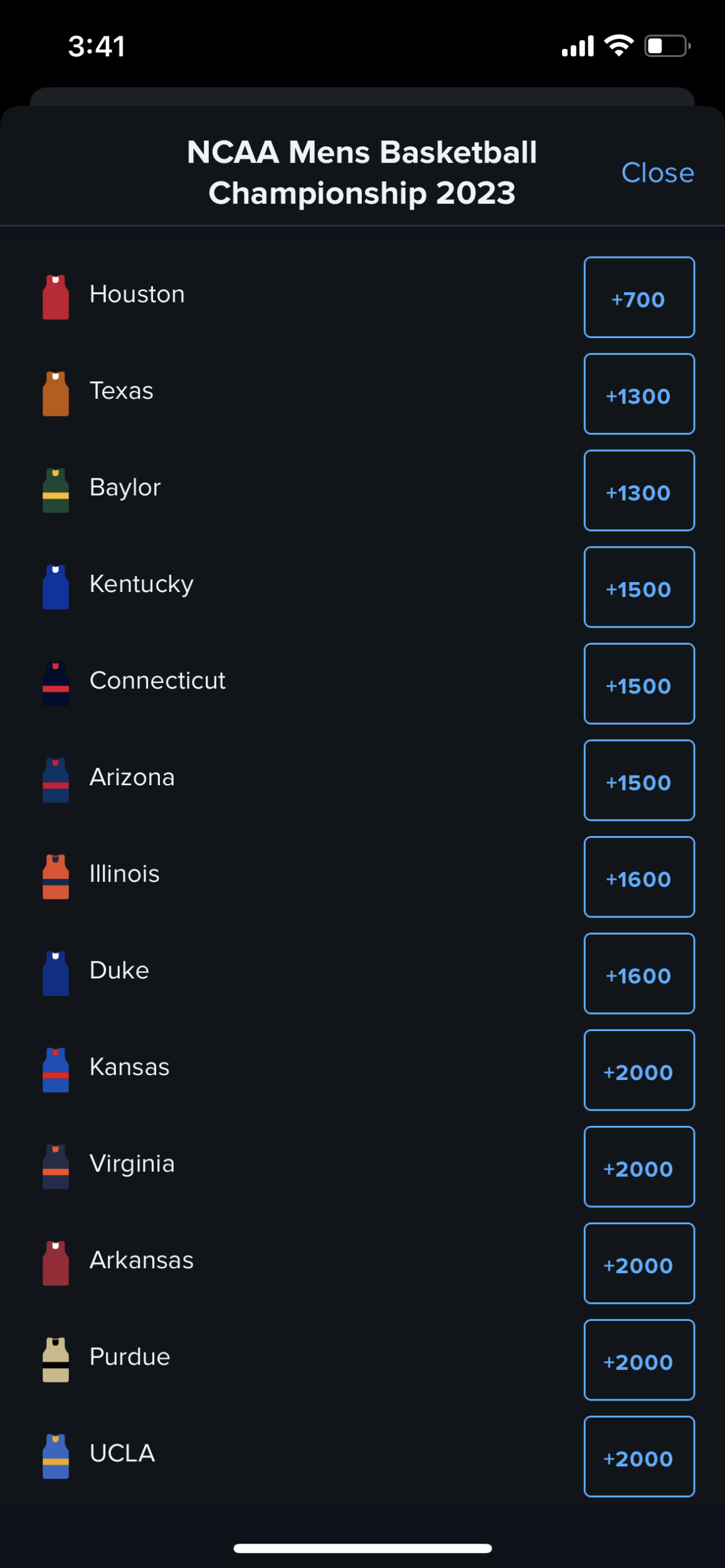Tap the Illinois orange jersey icon

(56, 877)
